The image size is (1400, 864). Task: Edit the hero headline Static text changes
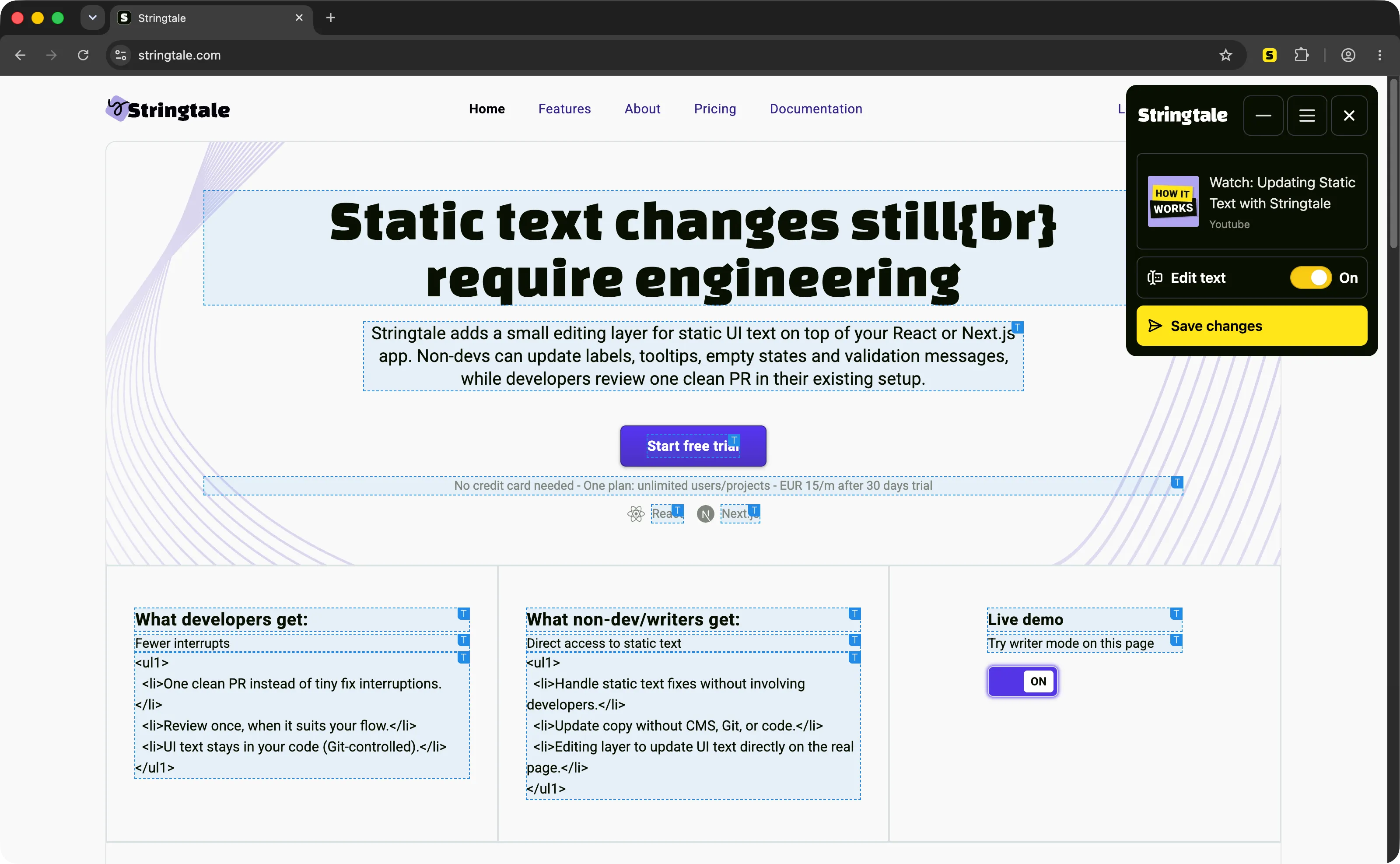coord(693,249)
